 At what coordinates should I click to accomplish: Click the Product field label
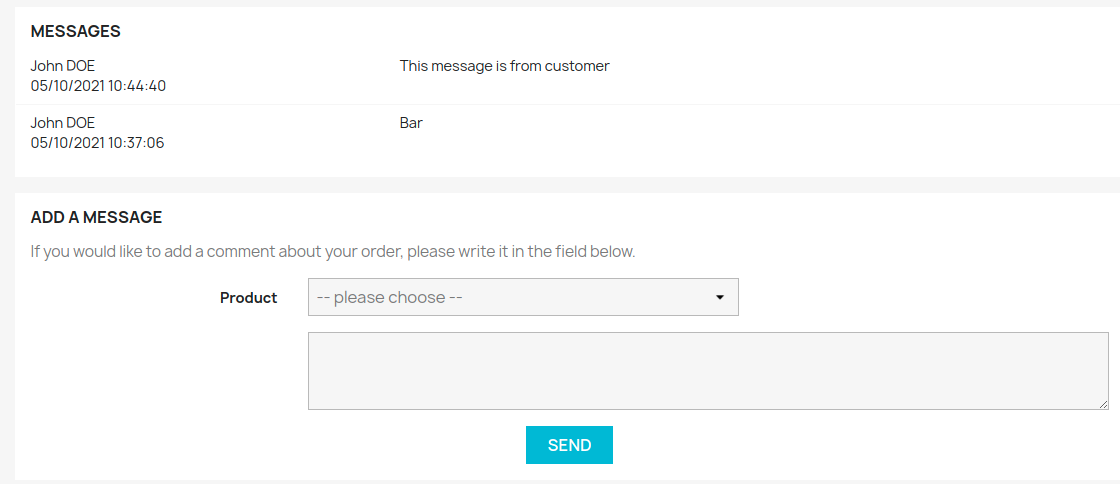249,298
